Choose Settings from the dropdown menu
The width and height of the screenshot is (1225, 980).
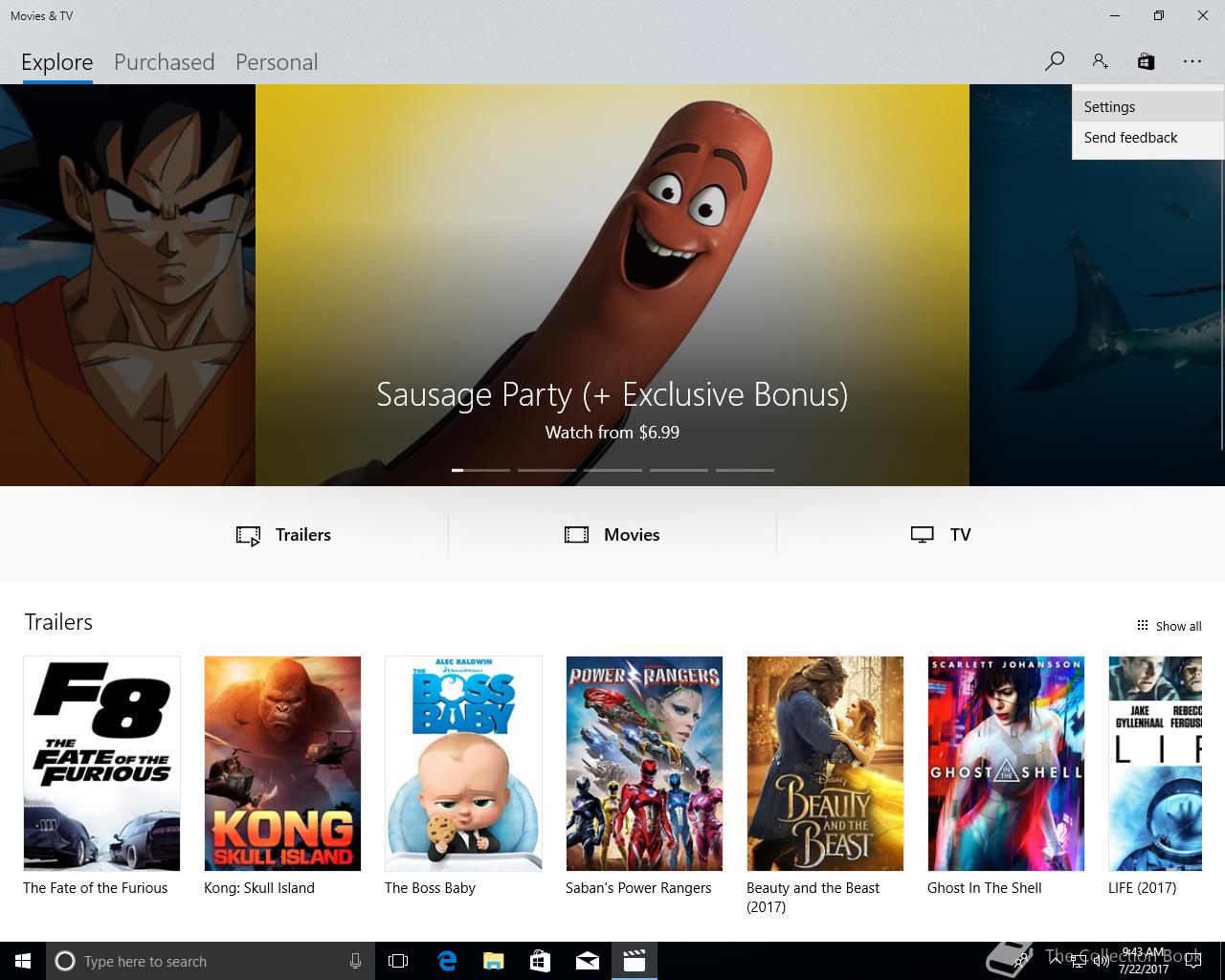coord(1147,107)
